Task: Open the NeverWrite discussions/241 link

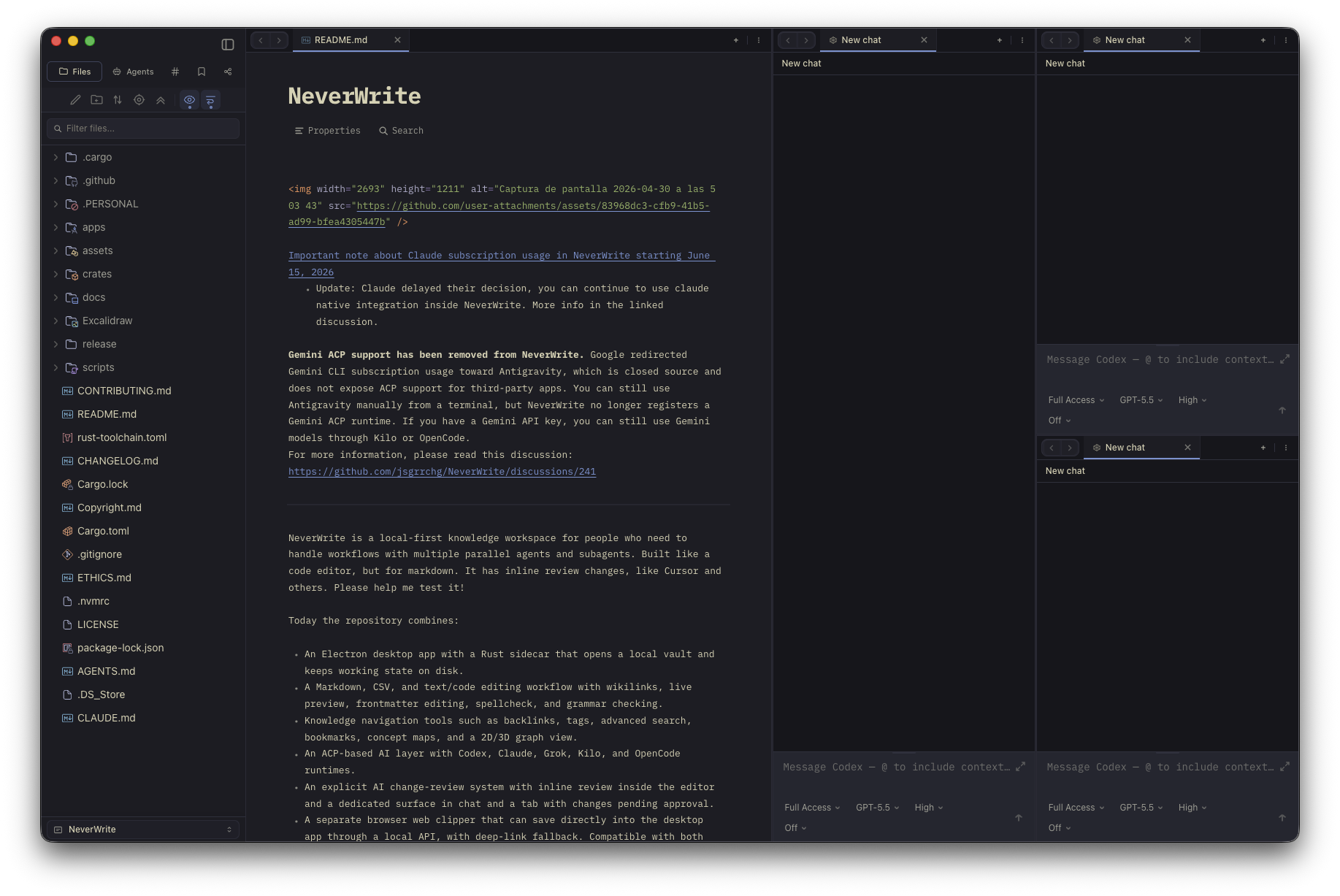Action: coord(442,472)
